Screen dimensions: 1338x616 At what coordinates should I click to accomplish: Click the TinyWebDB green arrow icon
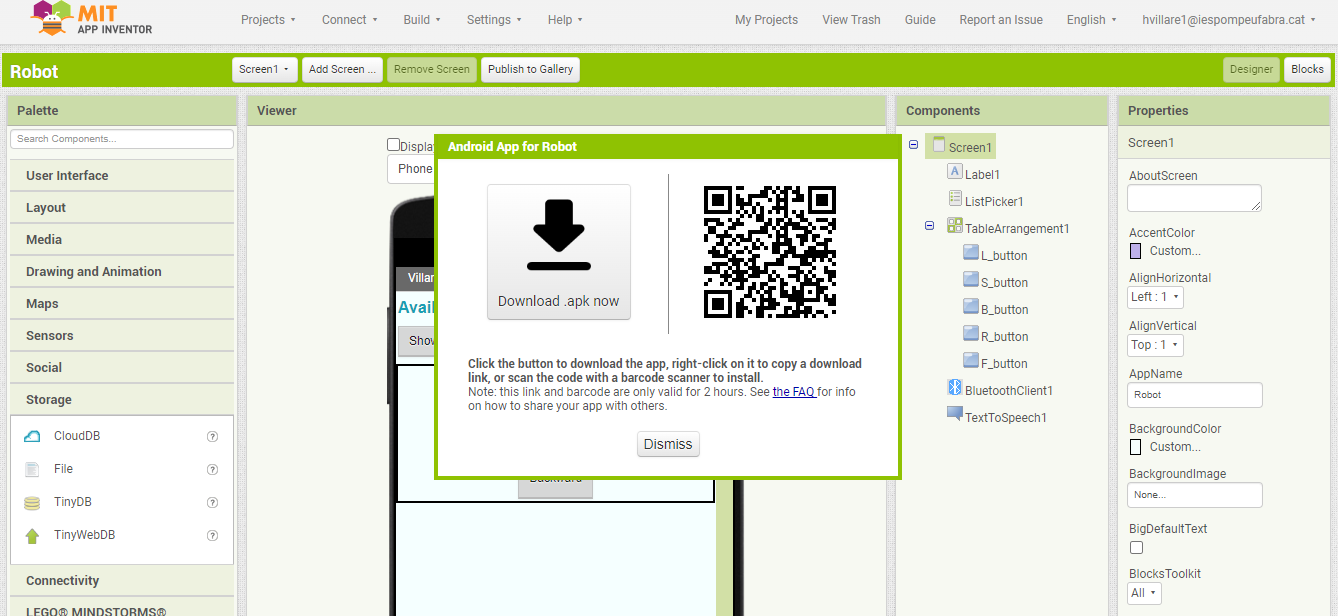click(x=32, y=535)
